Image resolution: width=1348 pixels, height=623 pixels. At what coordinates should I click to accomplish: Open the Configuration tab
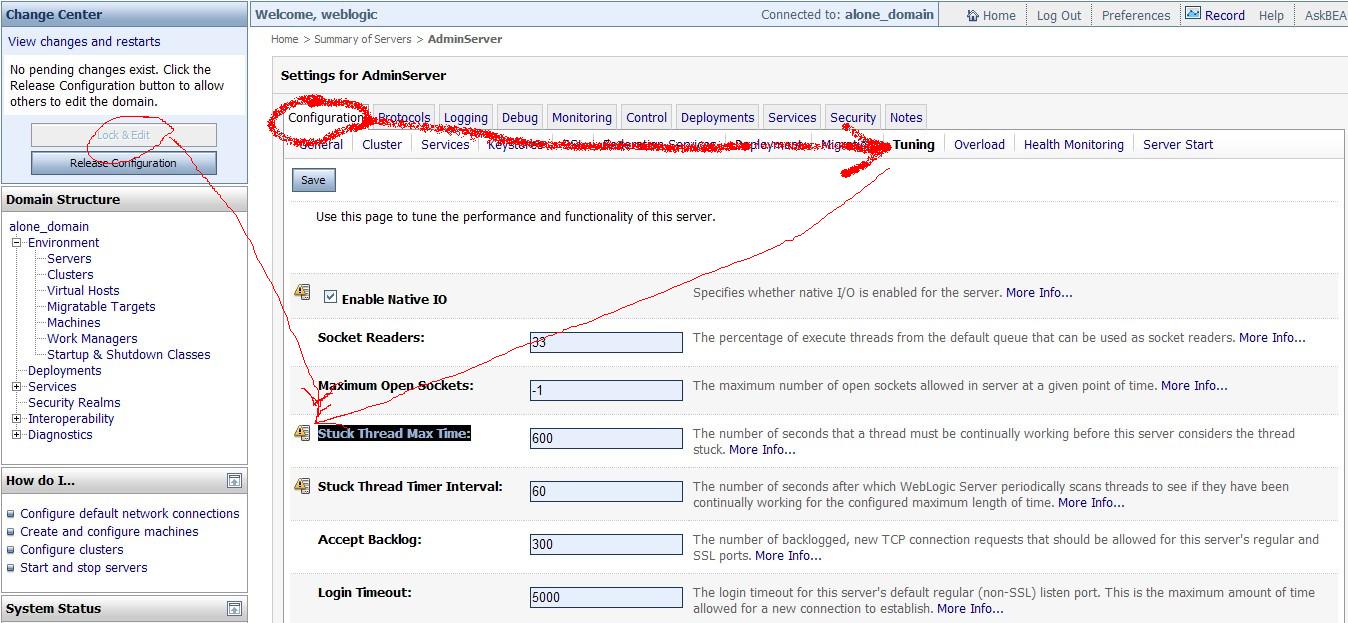[325, 117]
